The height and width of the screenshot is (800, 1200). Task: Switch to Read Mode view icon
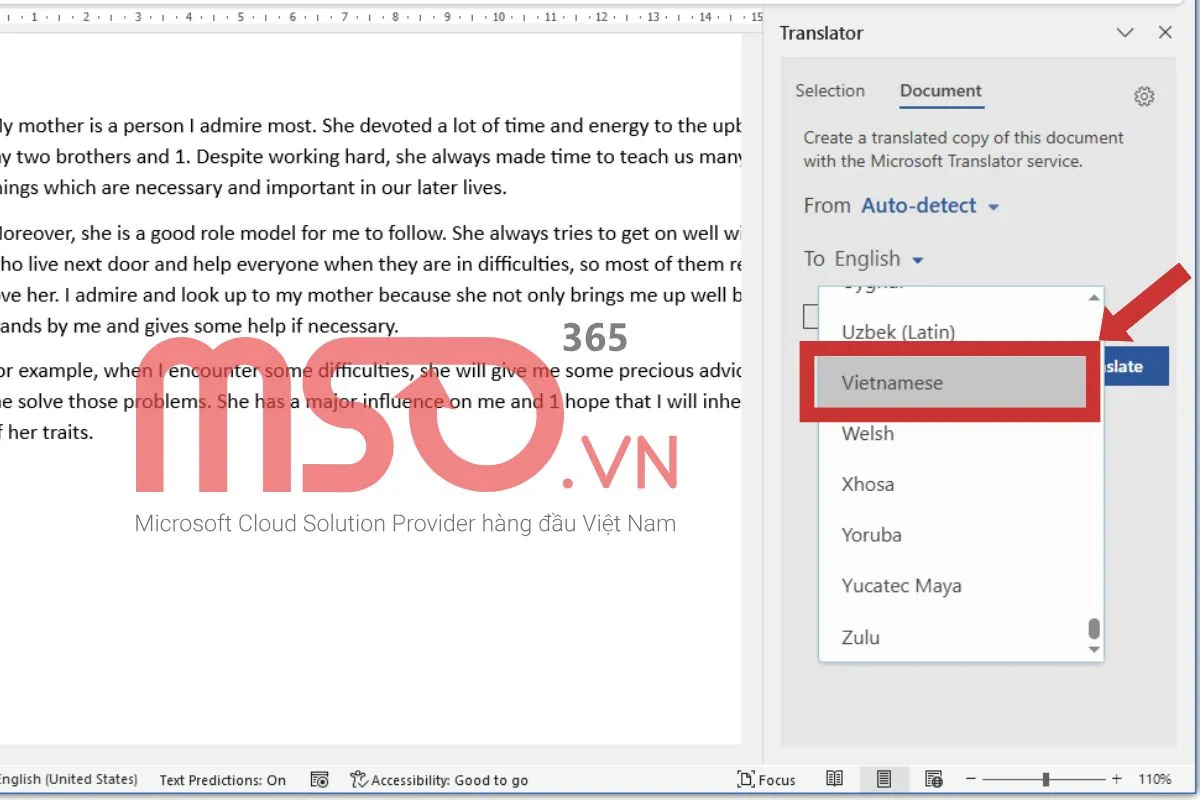834,780
